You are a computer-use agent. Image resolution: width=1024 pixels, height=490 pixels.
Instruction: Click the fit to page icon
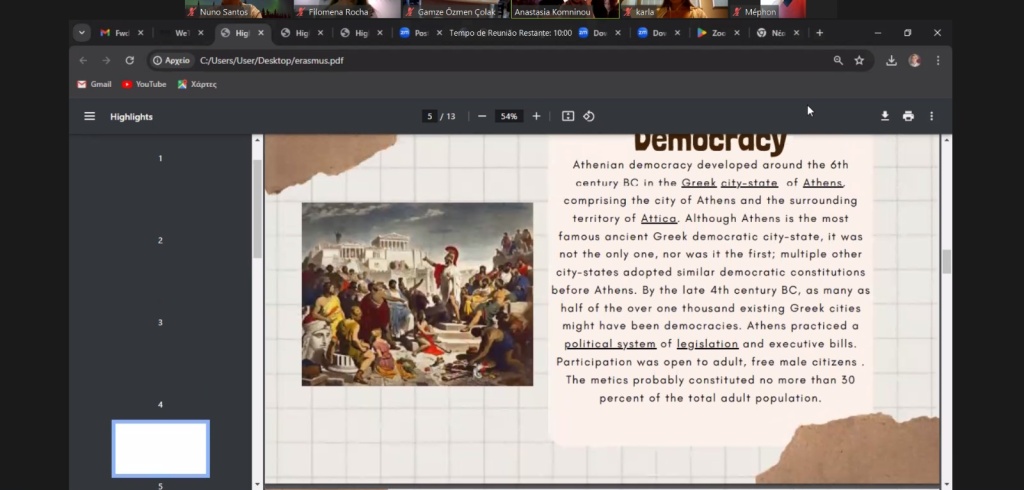pyautogui.click(x=568, y=116)
